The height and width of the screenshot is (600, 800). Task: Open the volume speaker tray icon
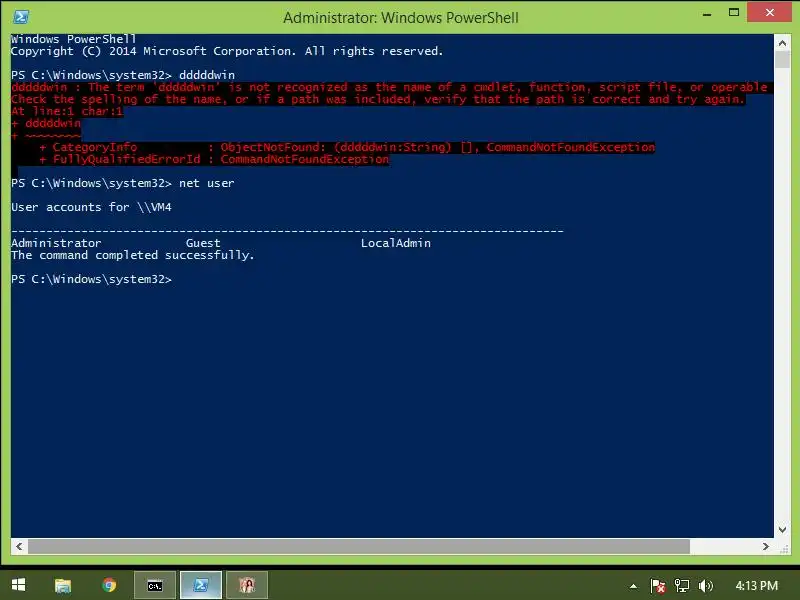pos(706,586)
